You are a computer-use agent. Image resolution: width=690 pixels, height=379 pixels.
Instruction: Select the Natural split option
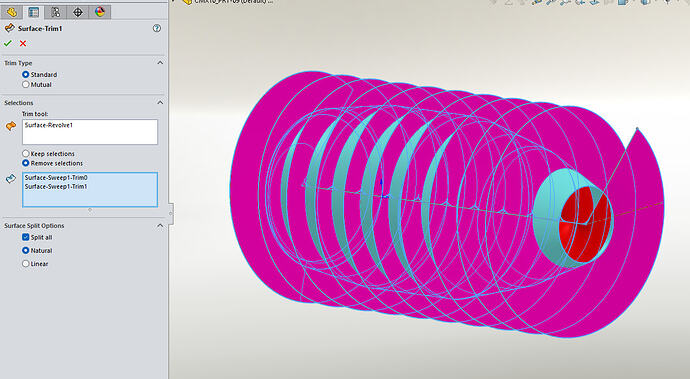tap(26, 250)
